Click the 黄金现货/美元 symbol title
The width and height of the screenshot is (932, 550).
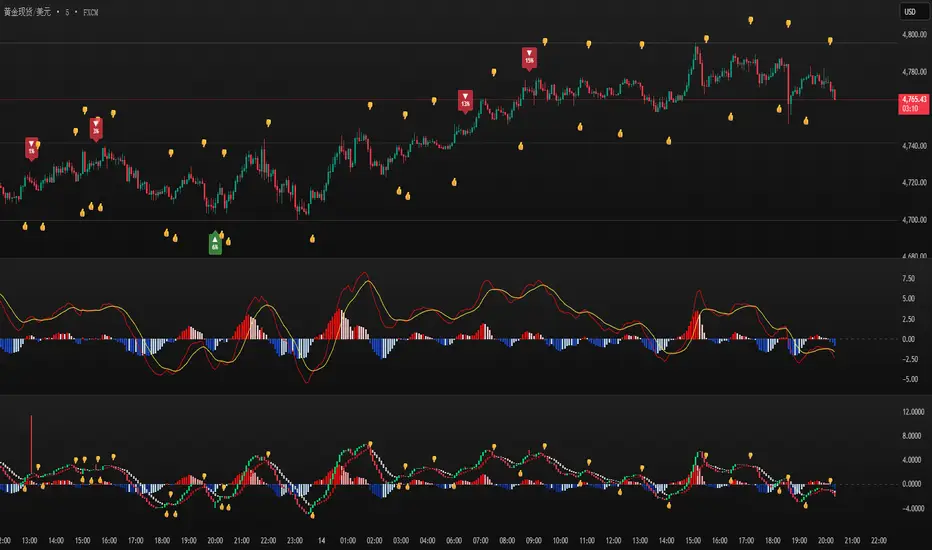(x=27, y=12)
